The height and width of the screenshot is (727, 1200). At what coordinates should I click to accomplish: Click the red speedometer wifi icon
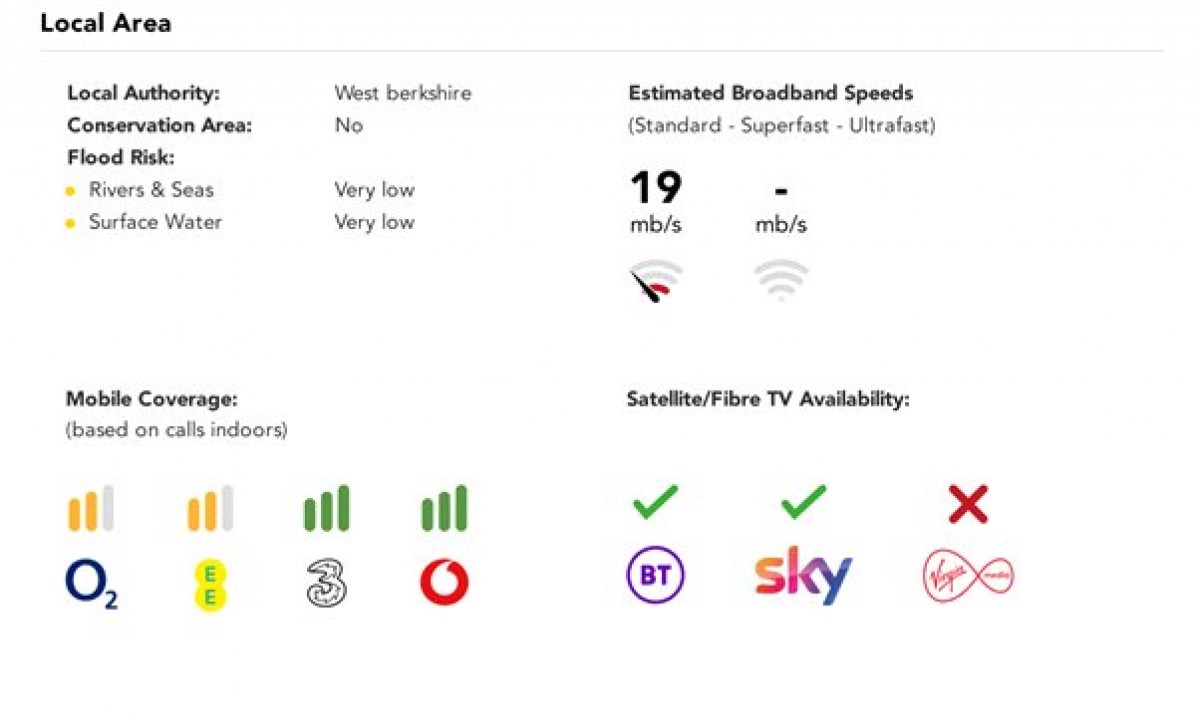(x=656, y=281)
